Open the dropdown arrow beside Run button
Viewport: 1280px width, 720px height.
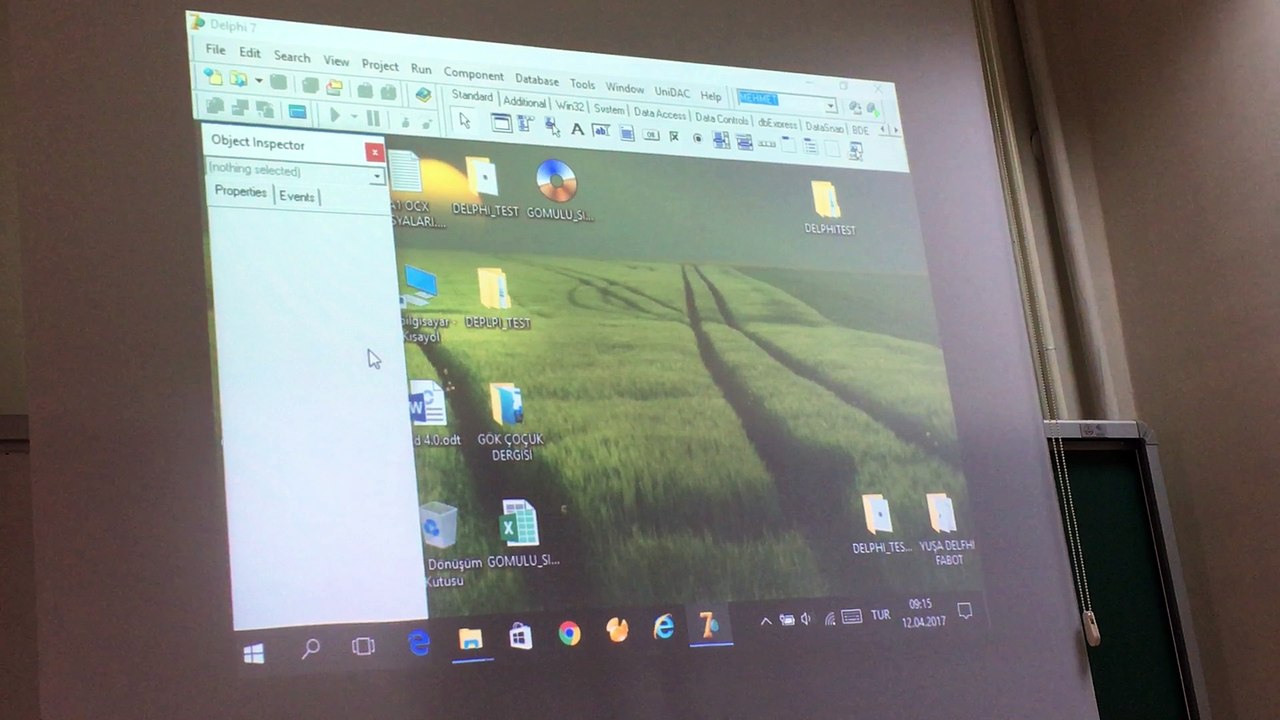tap(353, 117)
